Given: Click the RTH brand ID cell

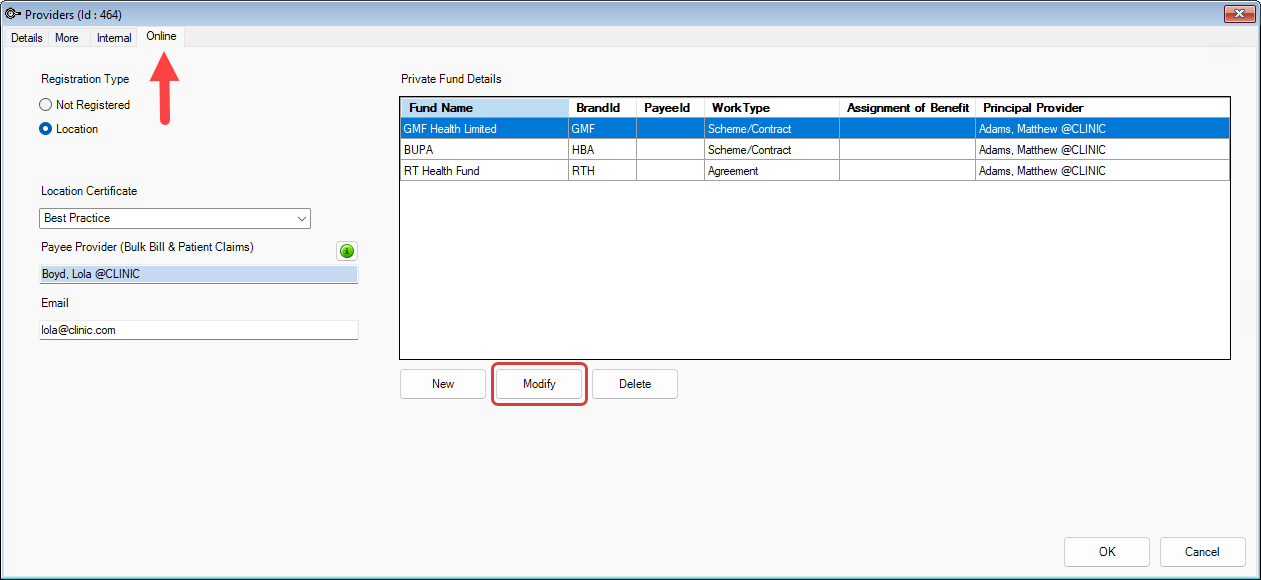Looking at the screenshot, I should tap(602, 171).
